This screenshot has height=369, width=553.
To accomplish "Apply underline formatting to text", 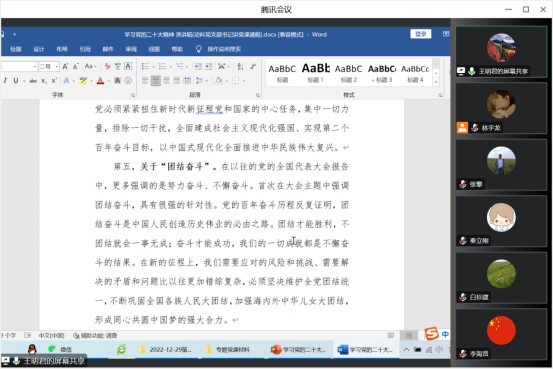I will tap(16, 81).
